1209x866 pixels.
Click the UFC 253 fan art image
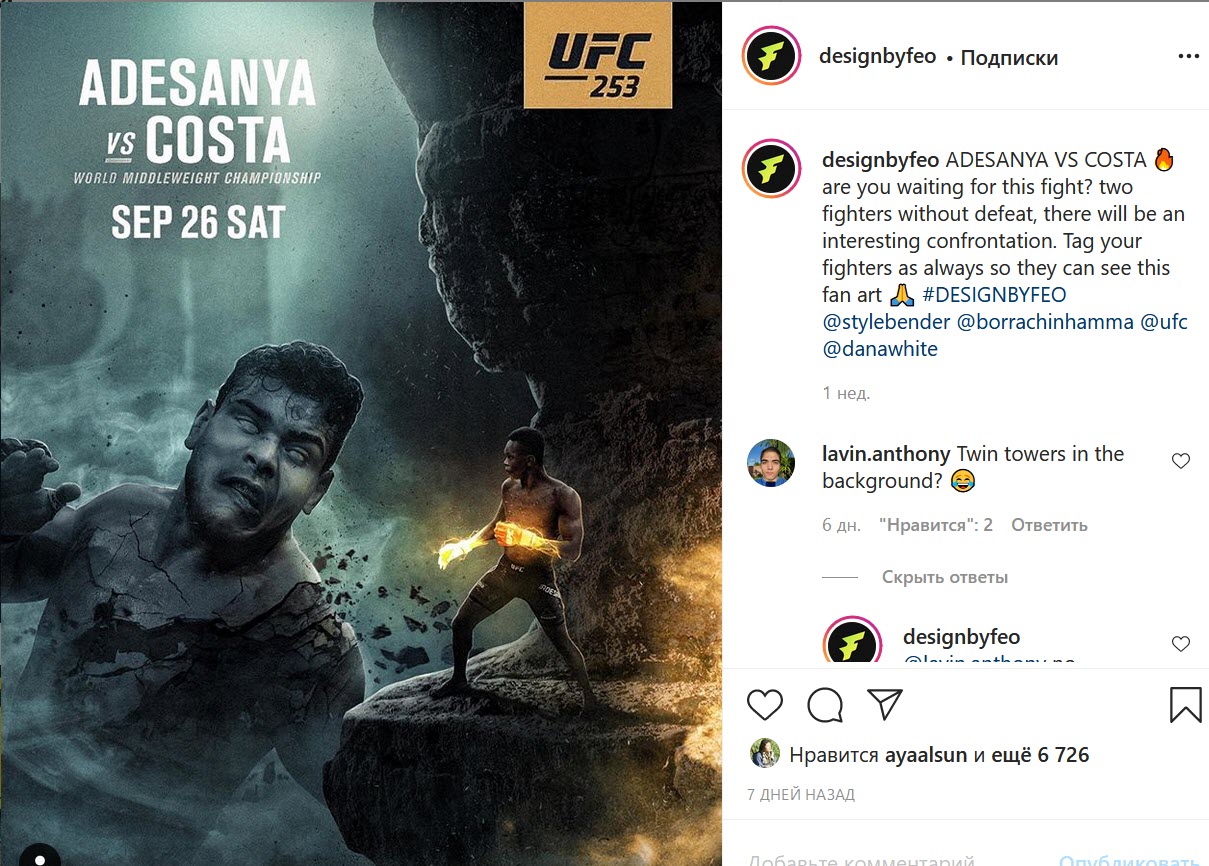click(x=360, y=433)
